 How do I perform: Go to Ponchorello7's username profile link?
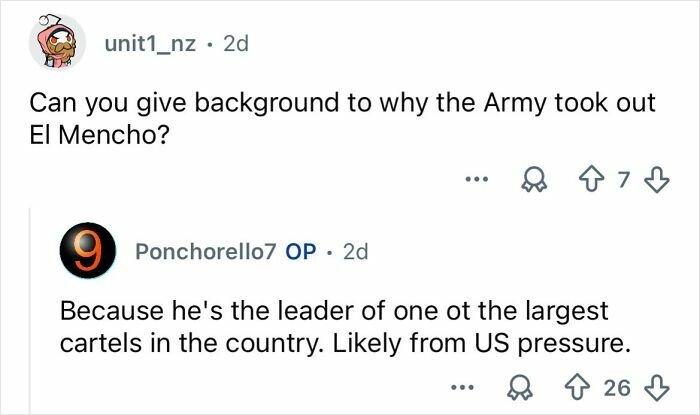[x=207, y=252]
